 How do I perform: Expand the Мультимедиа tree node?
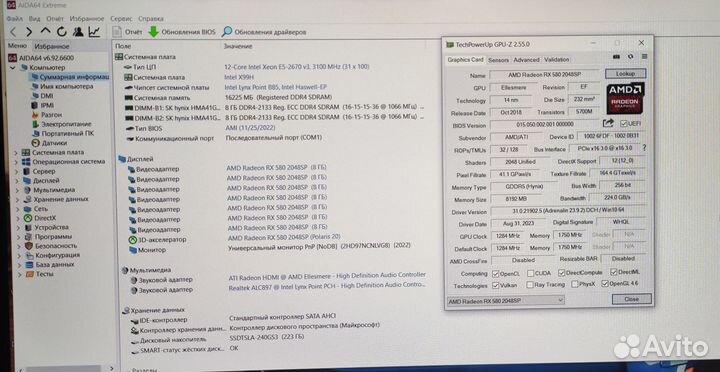click(18, 190)
